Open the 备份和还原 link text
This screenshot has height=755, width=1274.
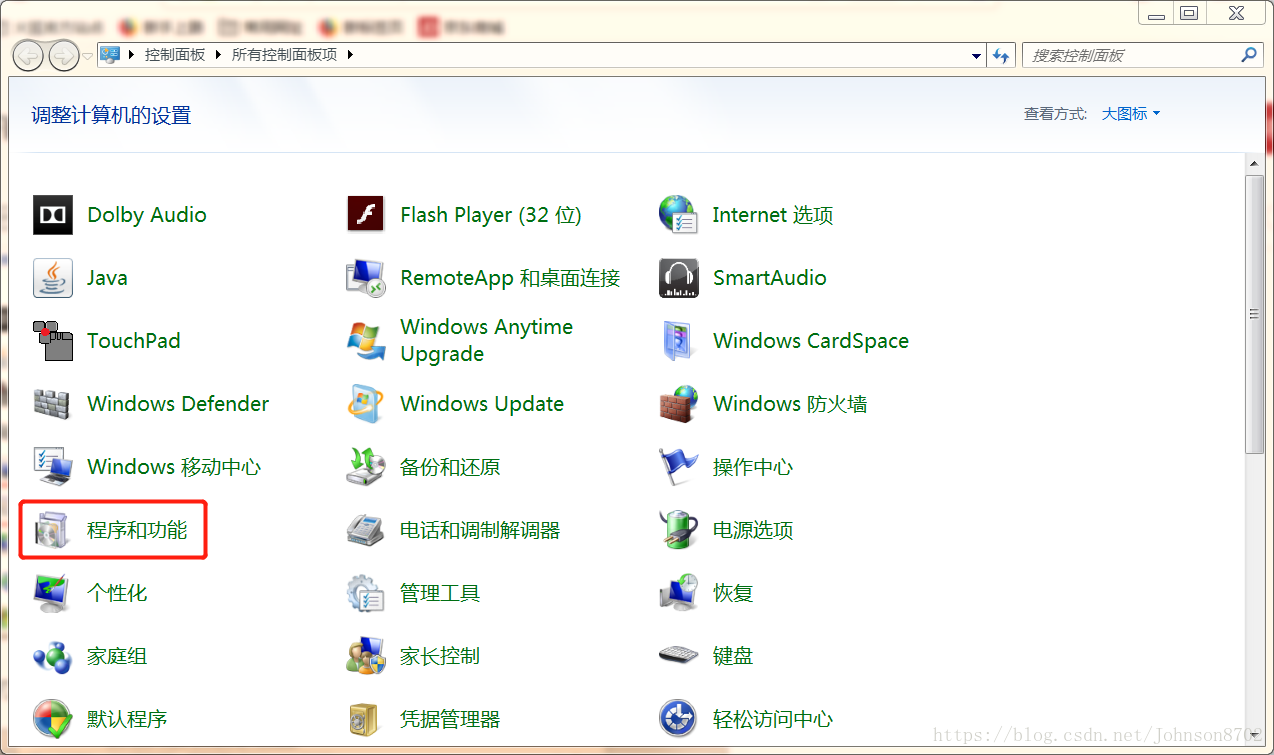pyautogui.click(x=450, y=467)
